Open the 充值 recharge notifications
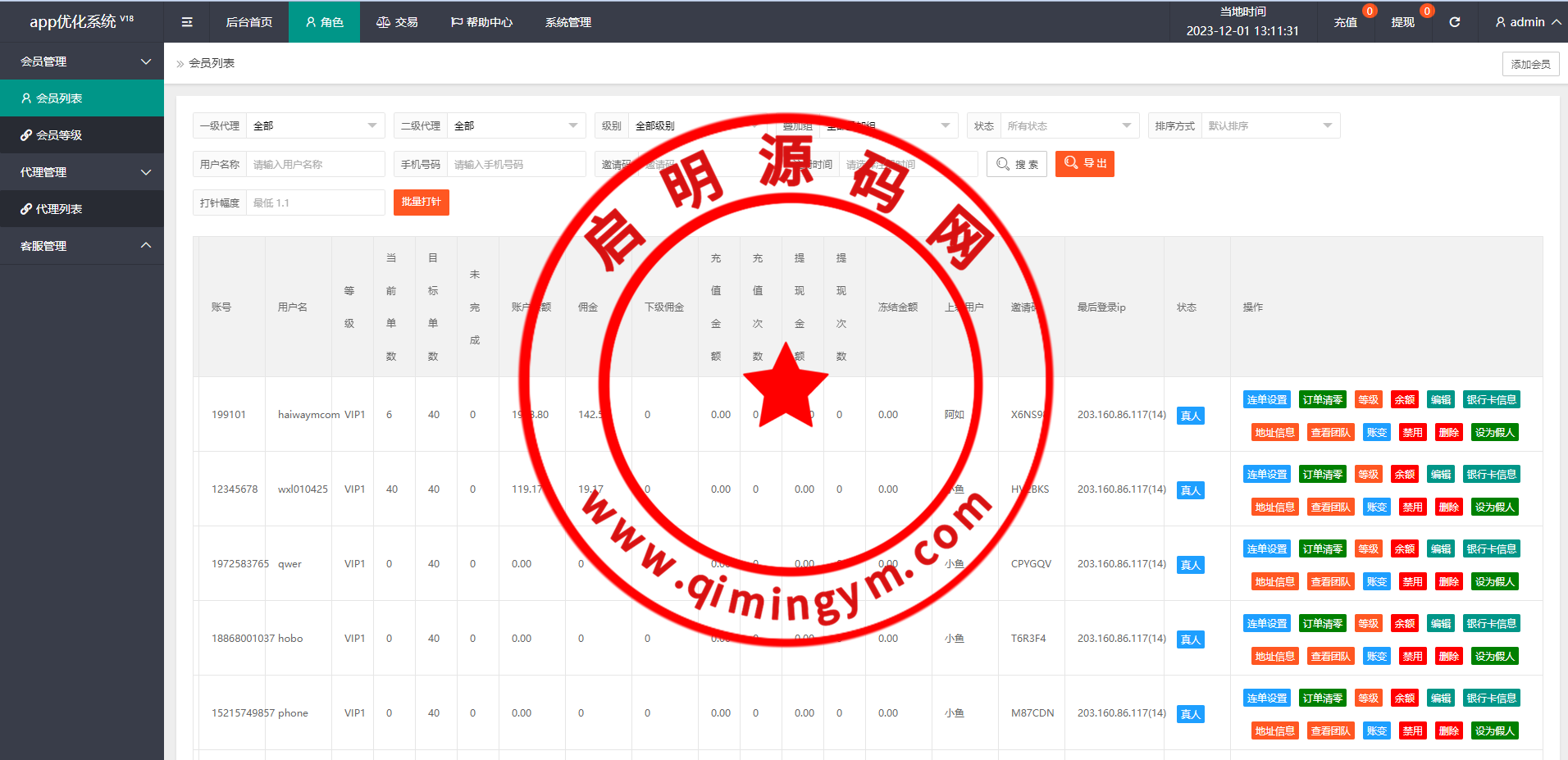The width and height of the screenshot is (1568, 760). click(1345, 22)
